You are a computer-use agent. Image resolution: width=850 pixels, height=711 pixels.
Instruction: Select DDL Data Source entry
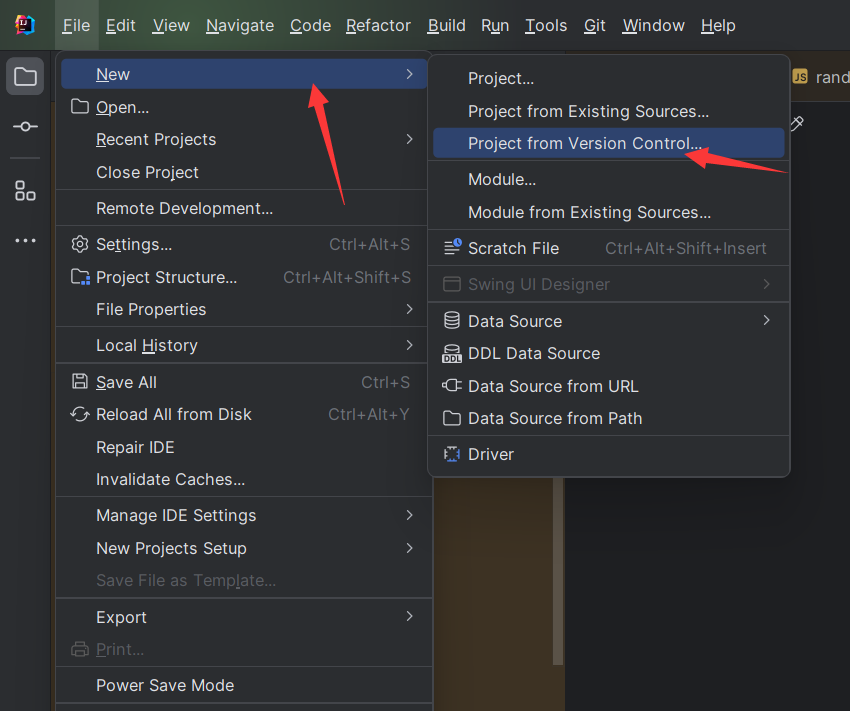coord(609,353)
